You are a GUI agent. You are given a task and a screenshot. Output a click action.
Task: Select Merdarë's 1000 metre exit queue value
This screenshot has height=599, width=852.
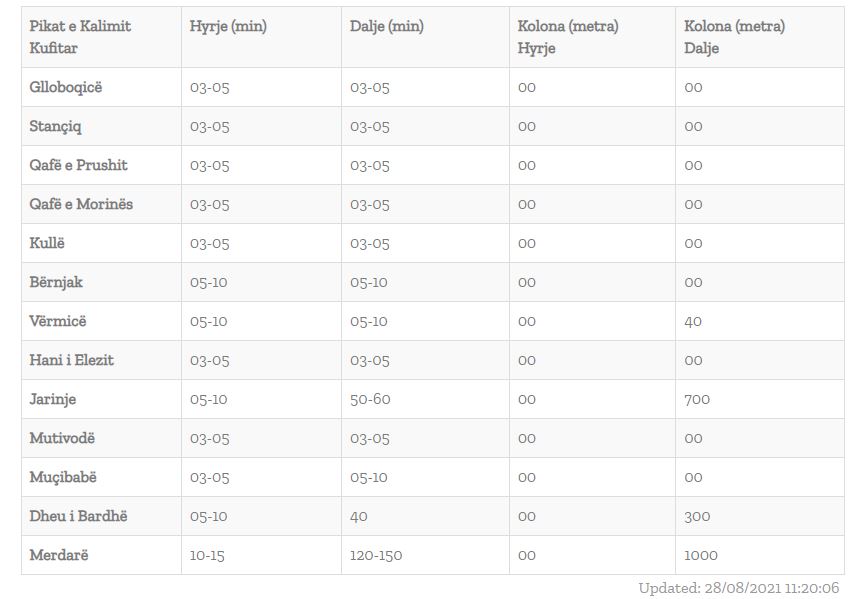pos(701,555)
